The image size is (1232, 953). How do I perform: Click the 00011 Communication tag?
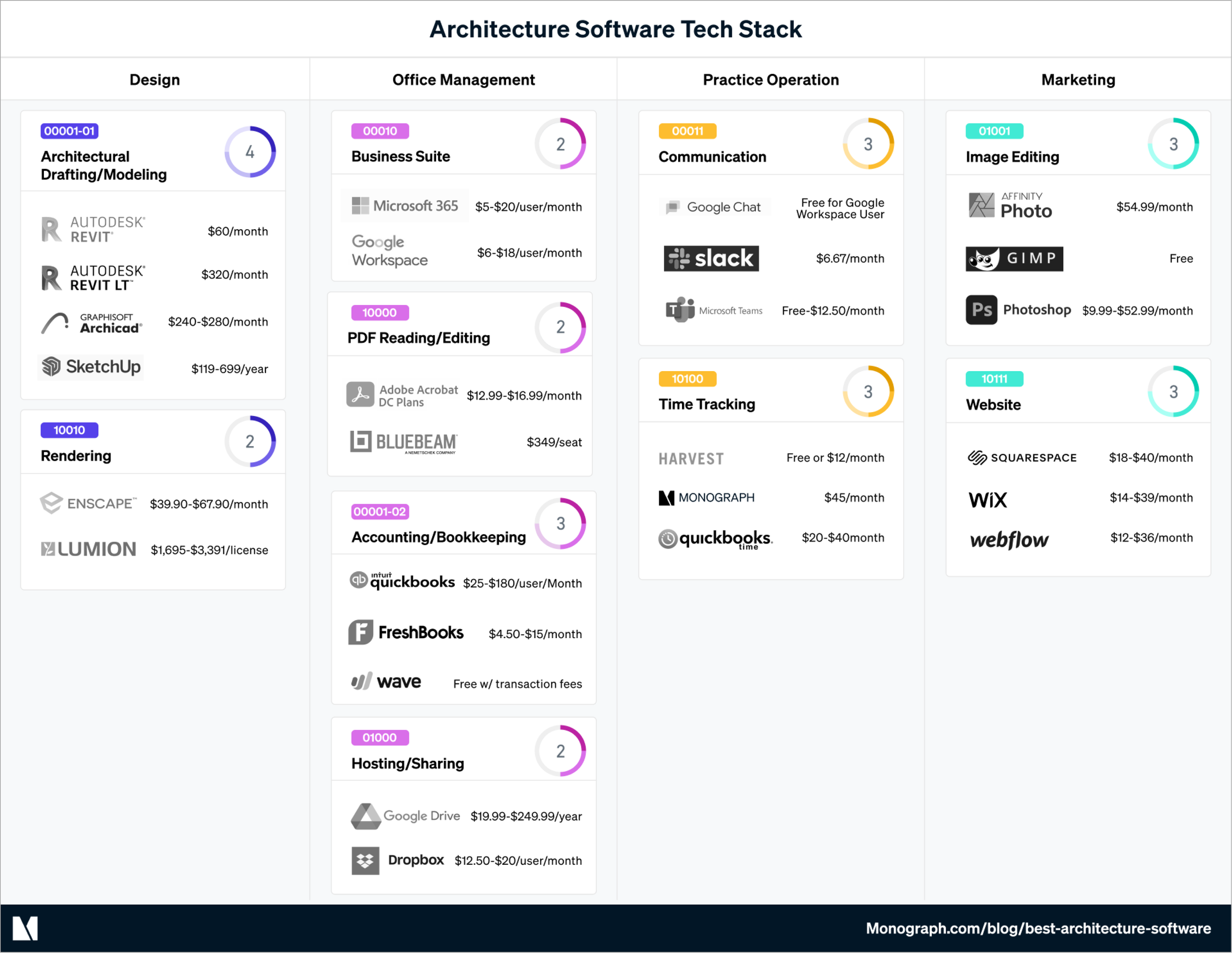687,131
